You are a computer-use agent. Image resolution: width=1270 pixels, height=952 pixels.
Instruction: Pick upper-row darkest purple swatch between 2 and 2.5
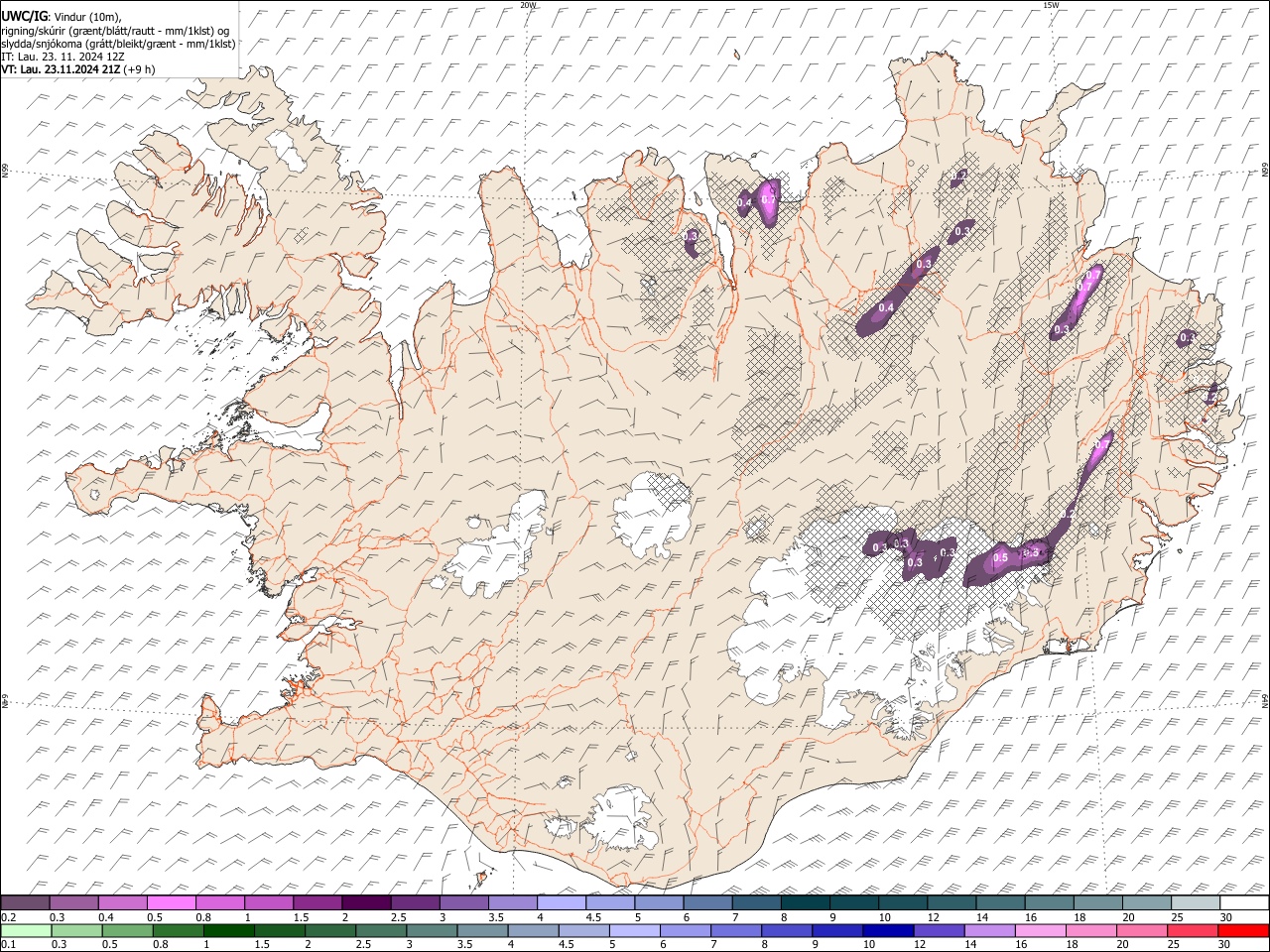(x=366, y=902)
